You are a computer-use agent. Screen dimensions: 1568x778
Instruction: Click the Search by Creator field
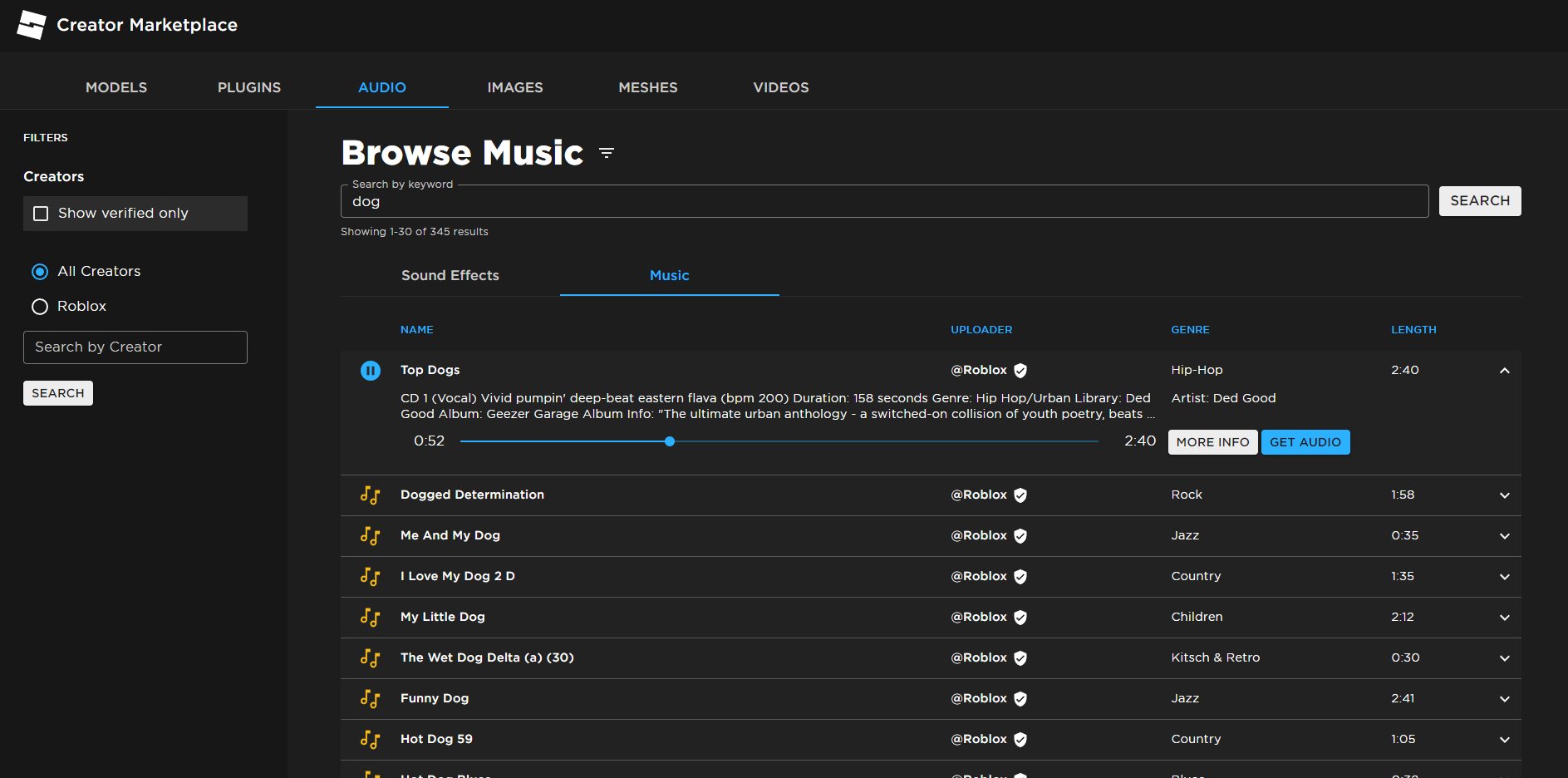tap(135, 347)
